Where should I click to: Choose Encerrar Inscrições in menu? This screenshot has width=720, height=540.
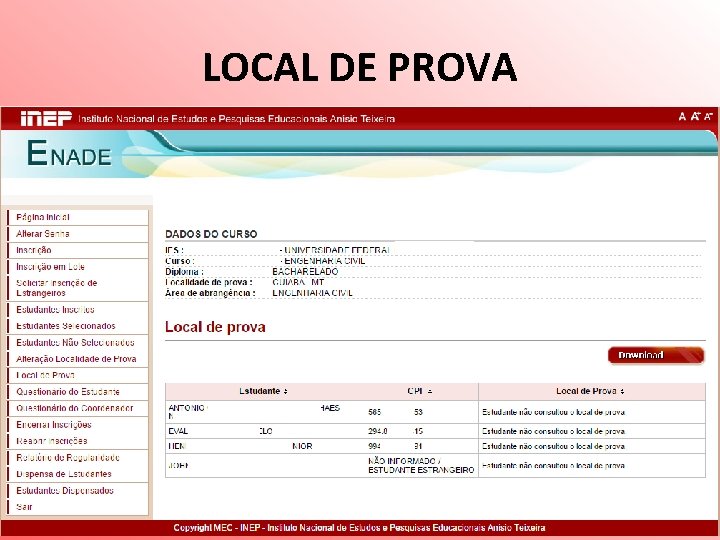(x=54, y=425)
